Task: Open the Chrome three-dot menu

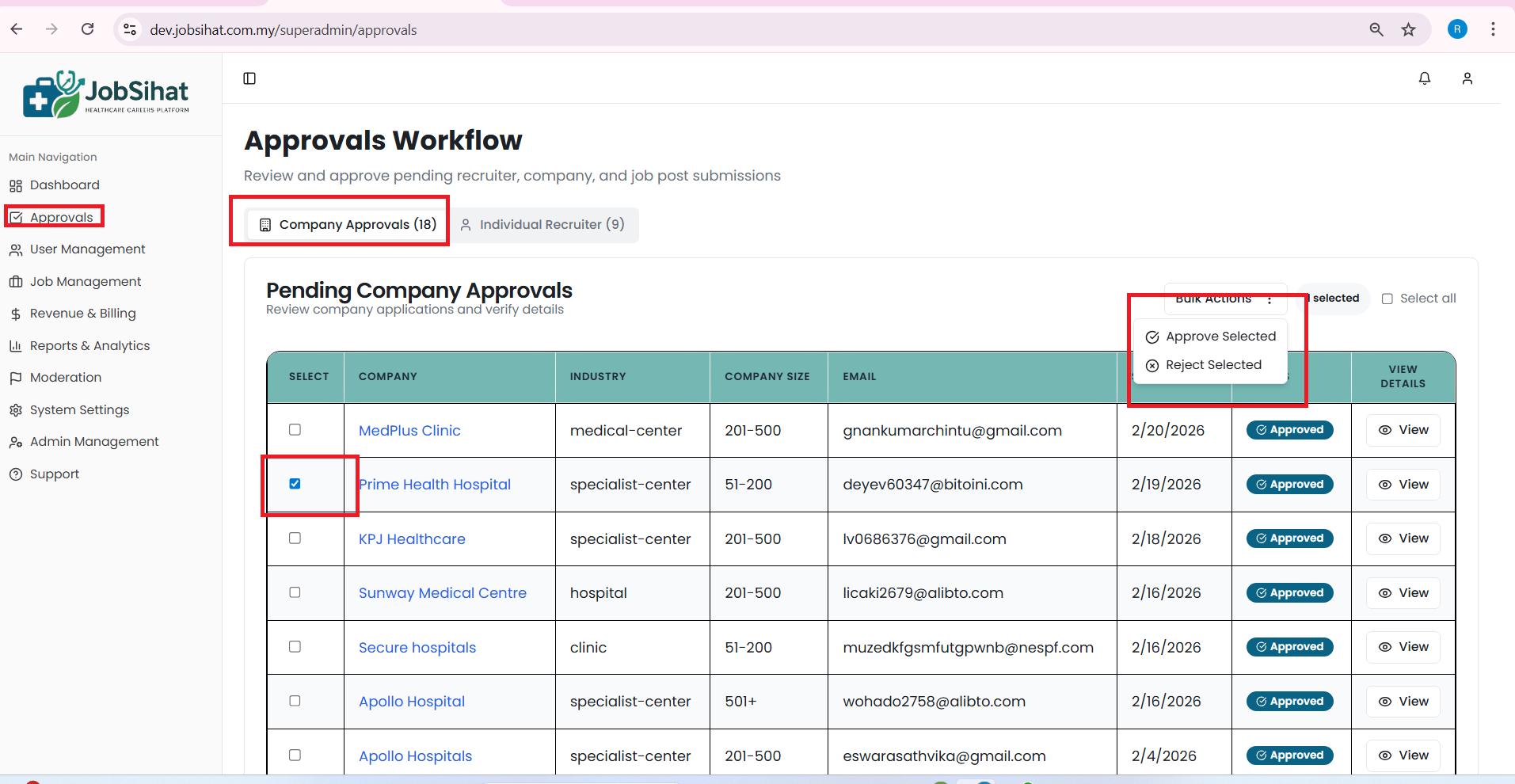Action: pyautogui.click(x=1493, y=29)
